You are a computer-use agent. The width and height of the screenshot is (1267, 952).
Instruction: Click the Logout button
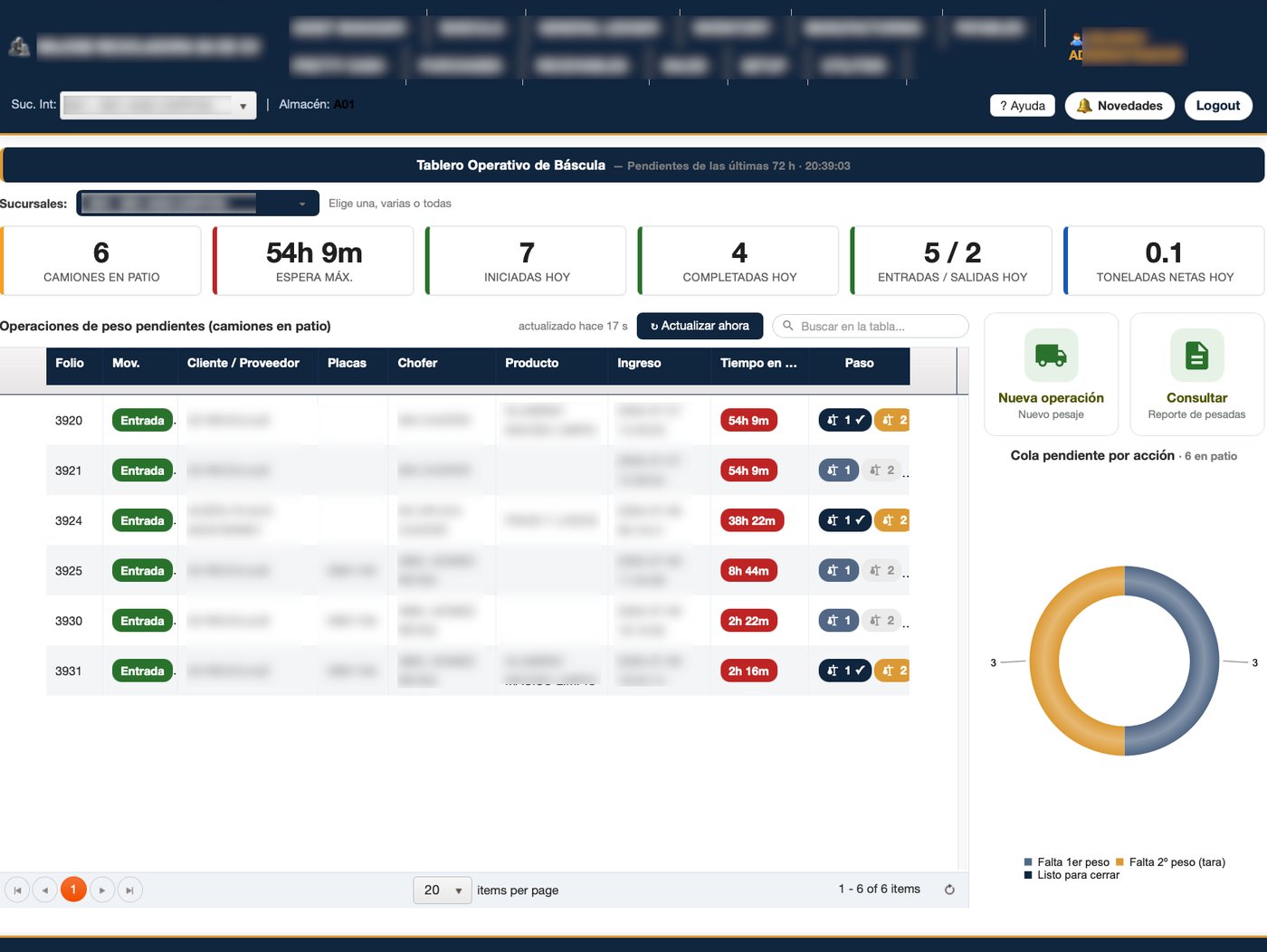[x=1218, y=106]
